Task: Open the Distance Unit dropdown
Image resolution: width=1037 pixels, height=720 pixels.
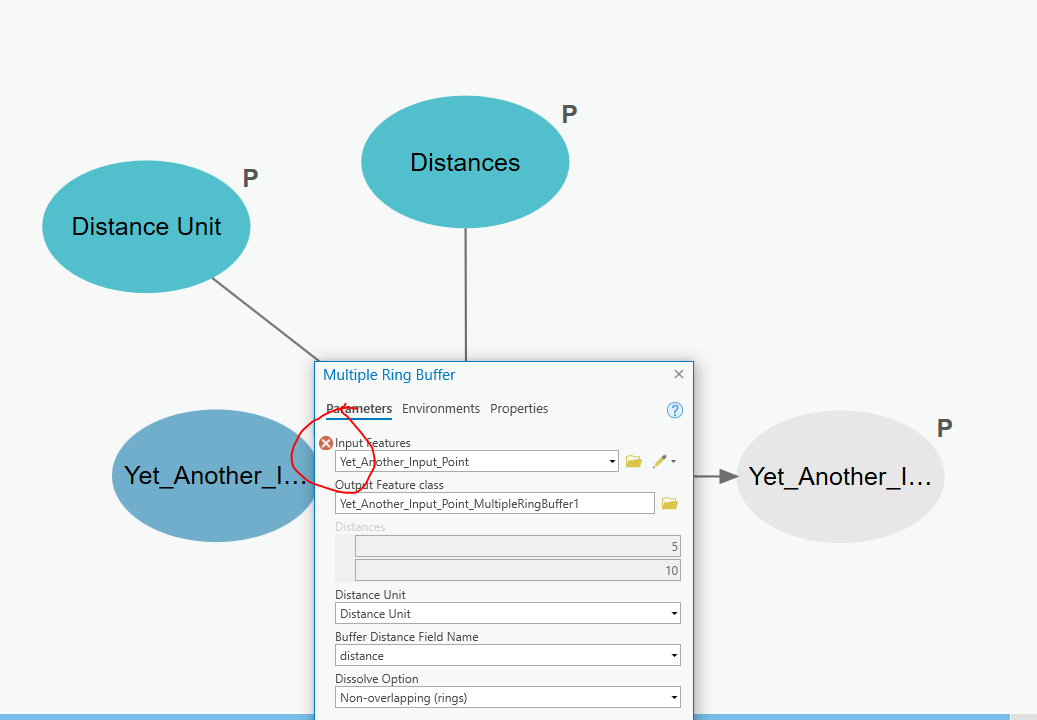Action: coord(671,613)
